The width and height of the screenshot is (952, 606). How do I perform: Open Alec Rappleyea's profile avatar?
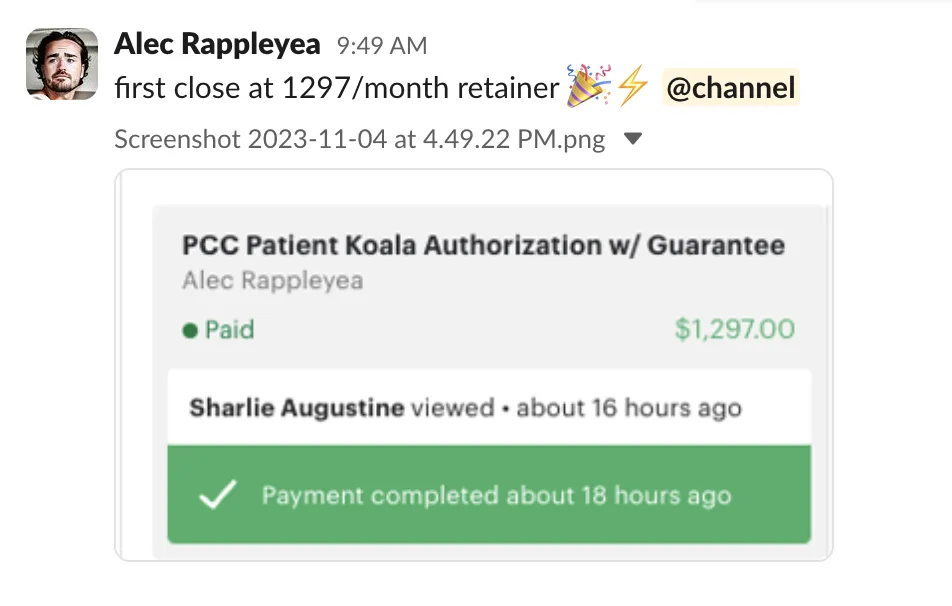click(62, 64)
